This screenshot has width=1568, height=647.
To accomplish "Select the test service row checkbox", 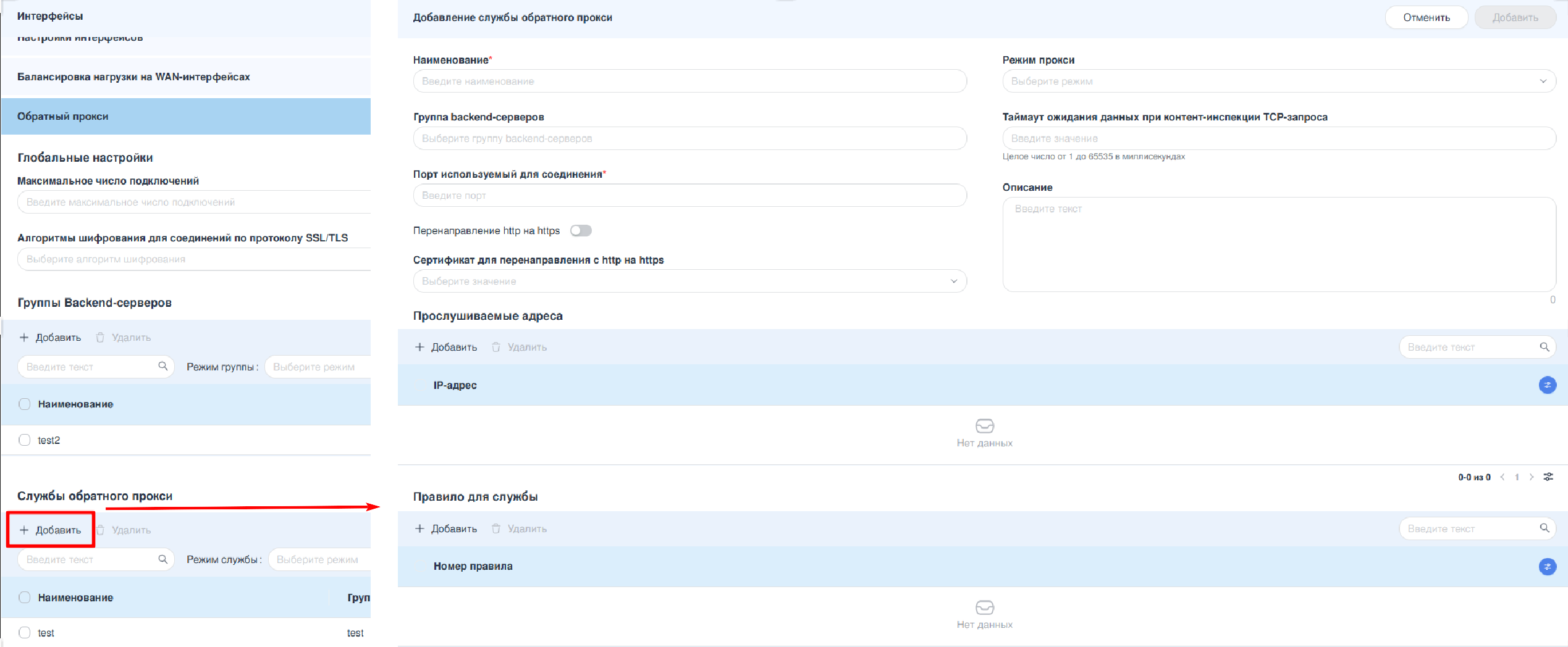I will point(25,633).
